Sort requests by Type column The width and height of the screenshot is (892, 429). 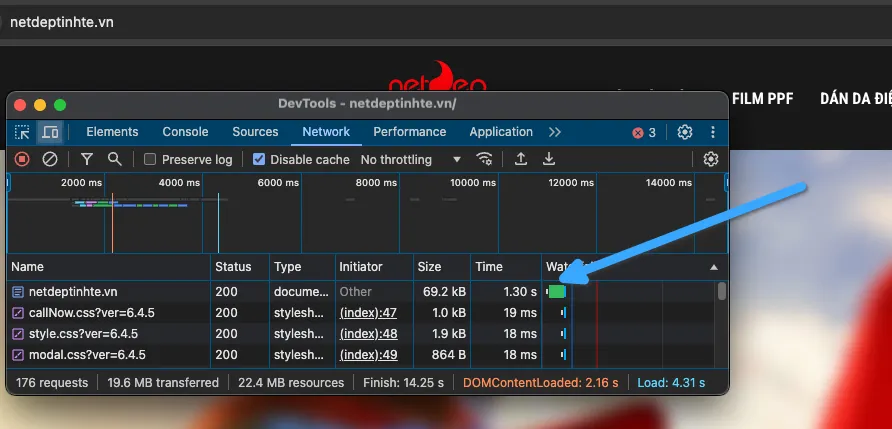click(x=302, y=267)
